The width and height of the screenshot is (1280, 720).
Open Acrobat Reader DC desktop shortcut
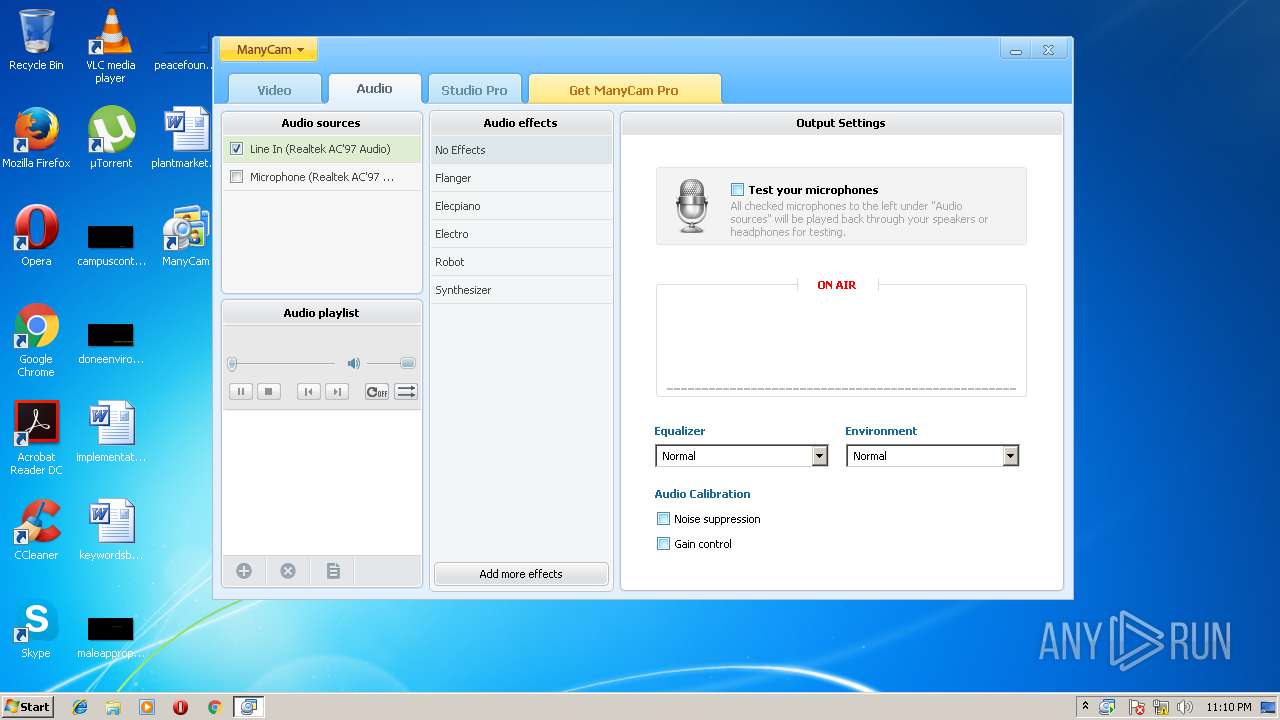(x=36, y=438)
